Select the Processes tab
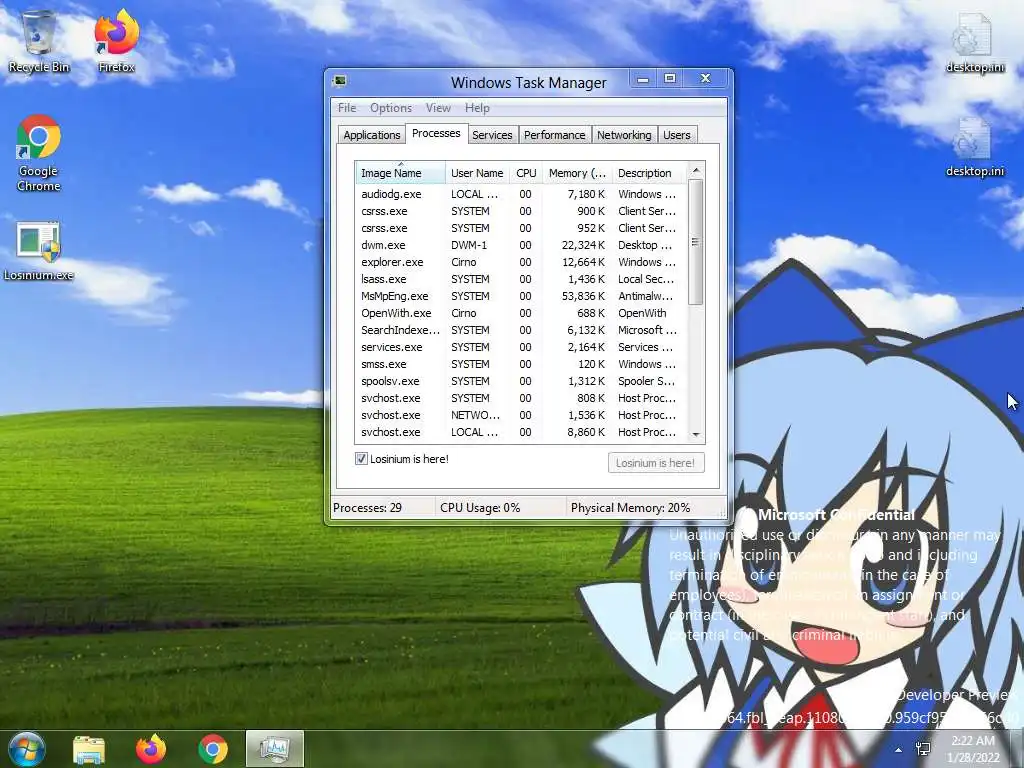Image resolution: width=1024 pixels, height=768 pixels. [x=436, y=133]
